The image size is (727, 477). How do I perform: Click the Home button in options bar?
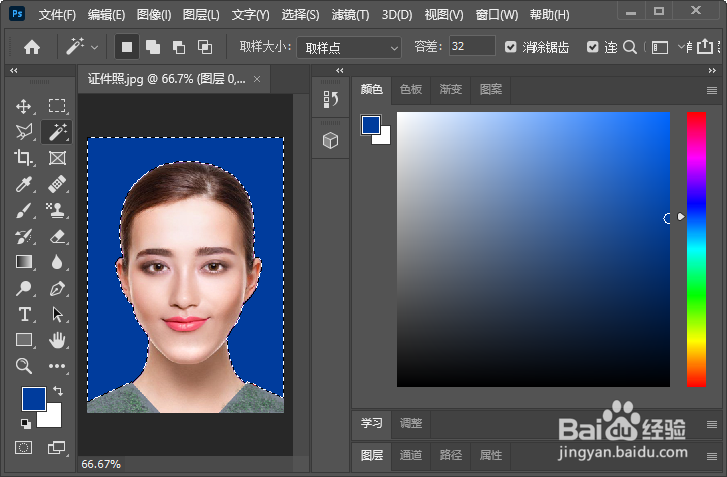32,47
